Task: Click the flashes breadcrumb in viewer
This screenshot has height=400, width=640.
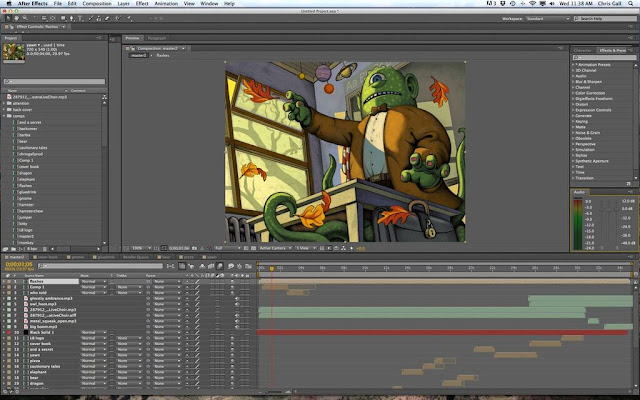Action: click(x=163, y=56)
